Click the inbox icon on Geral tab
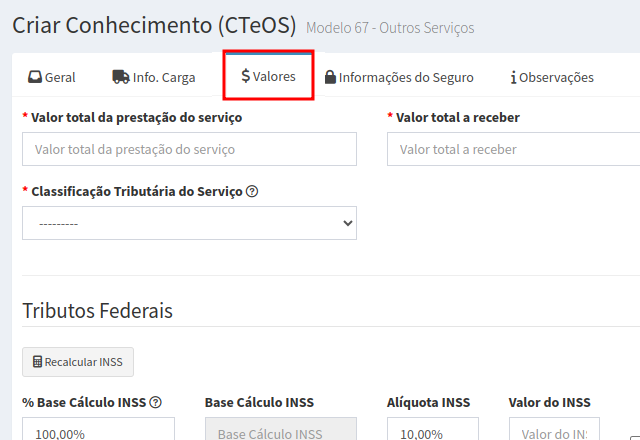The width and height of the screenshot is (640, 440). click(34, 77)
